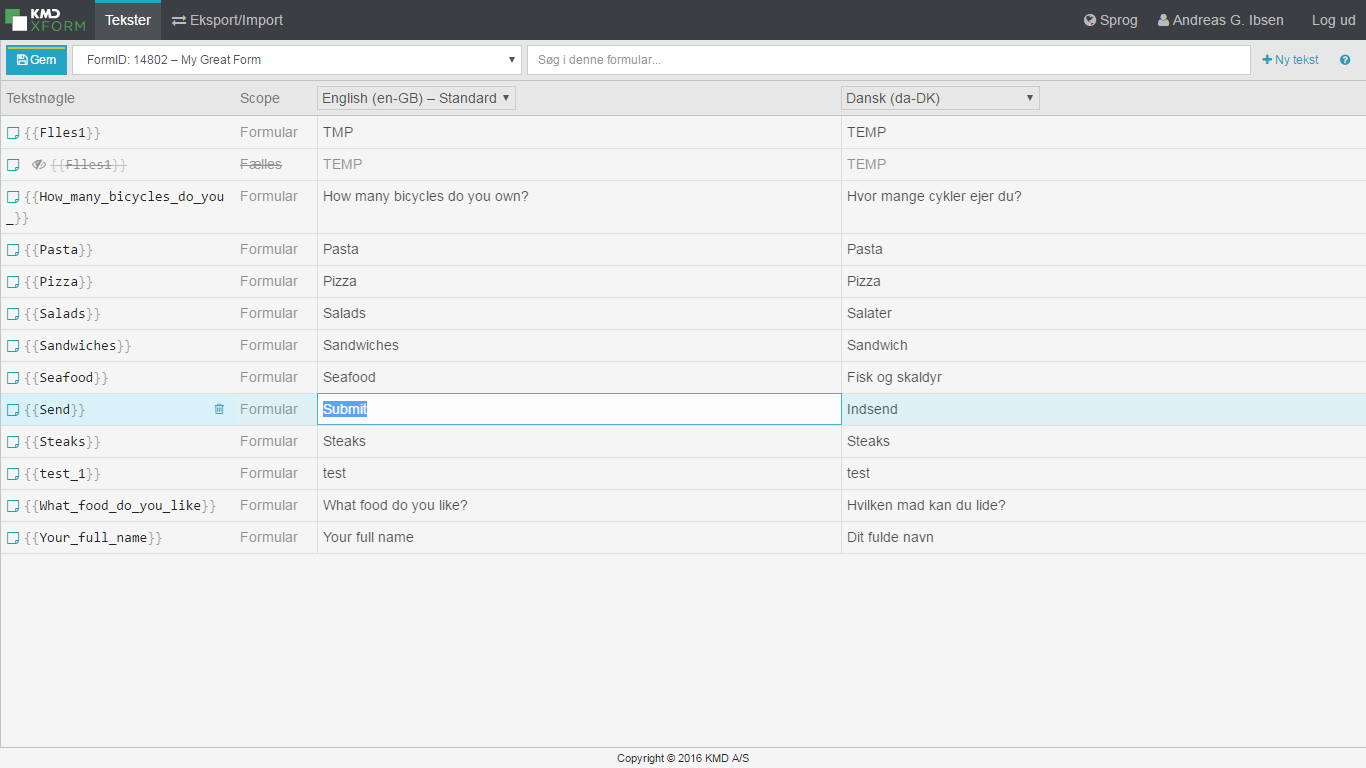Viewport: 1366px width, 768px height.
Task: Expand the Dansk (da-DK) language dropdown
Action: 940,98
